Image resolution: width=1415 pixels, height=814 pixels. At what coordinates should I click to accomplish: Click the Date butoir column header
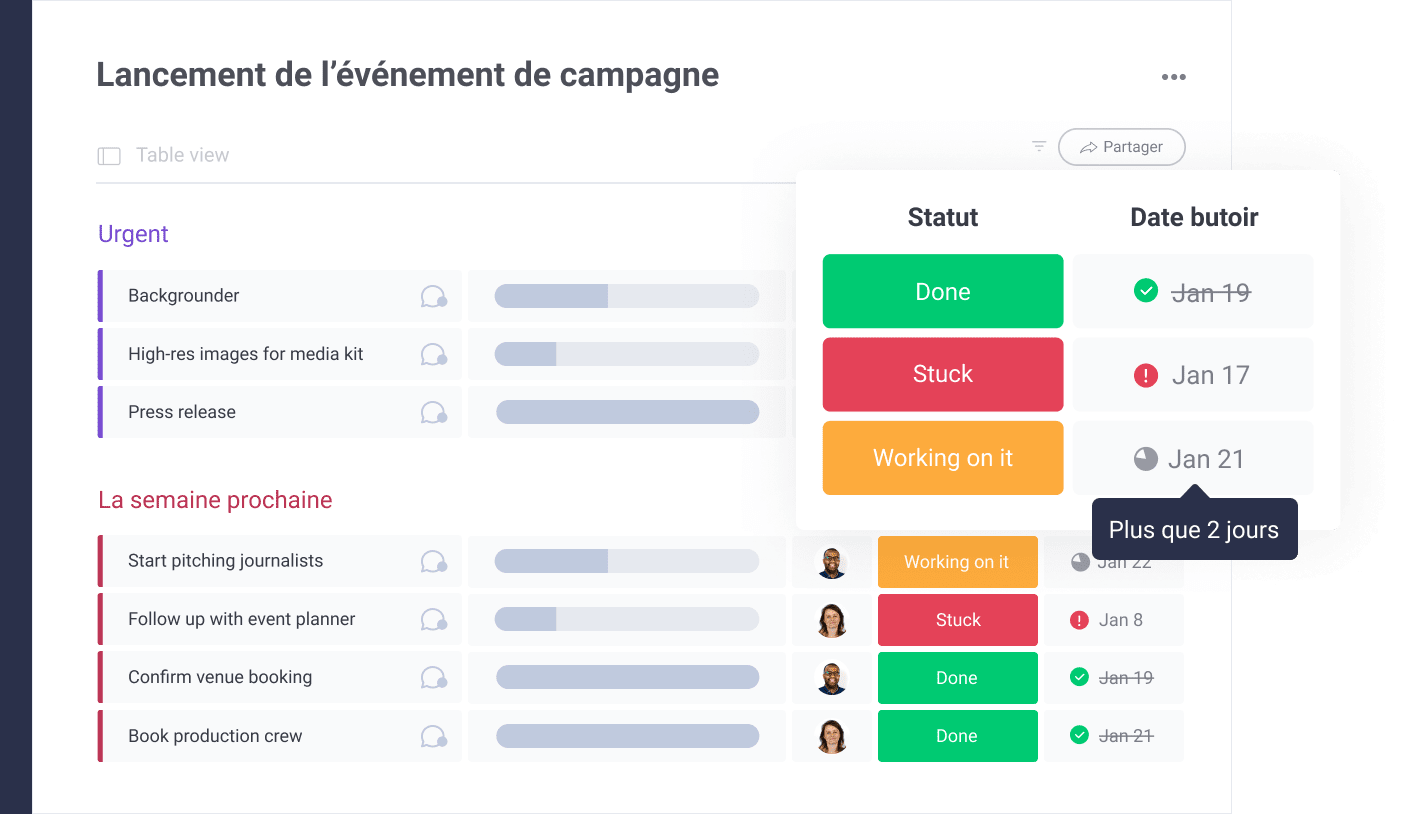tap(1194, 217)
